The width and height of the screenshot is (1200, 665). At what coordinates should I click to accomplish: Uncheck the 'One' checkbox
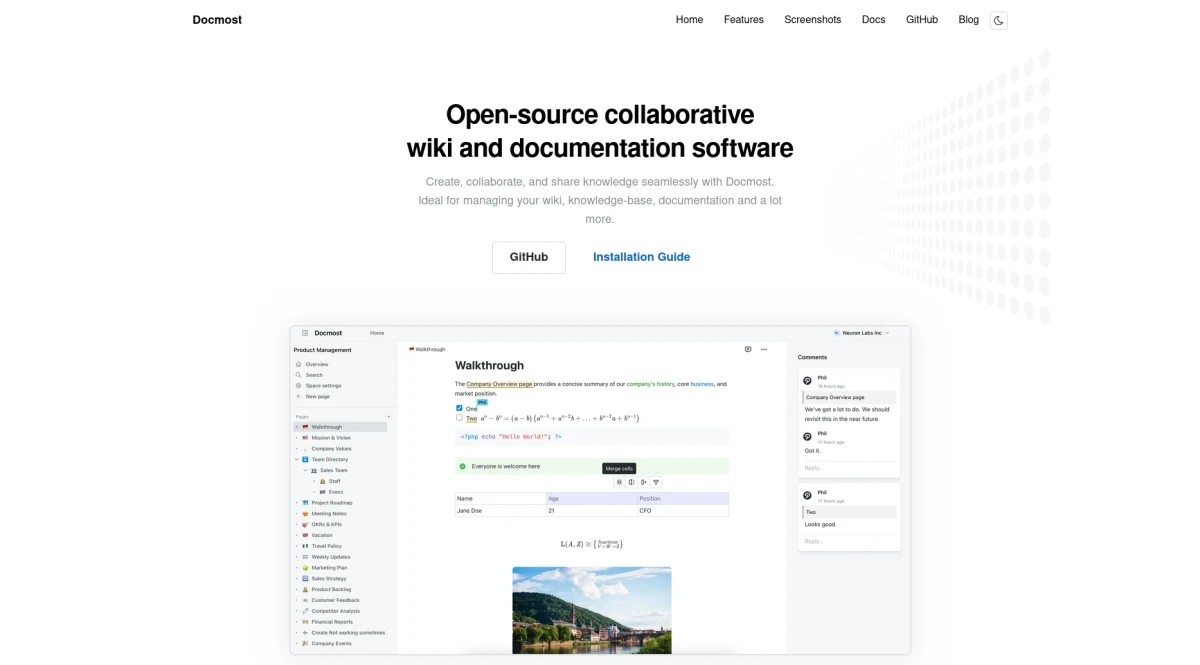tap(459, 408)
